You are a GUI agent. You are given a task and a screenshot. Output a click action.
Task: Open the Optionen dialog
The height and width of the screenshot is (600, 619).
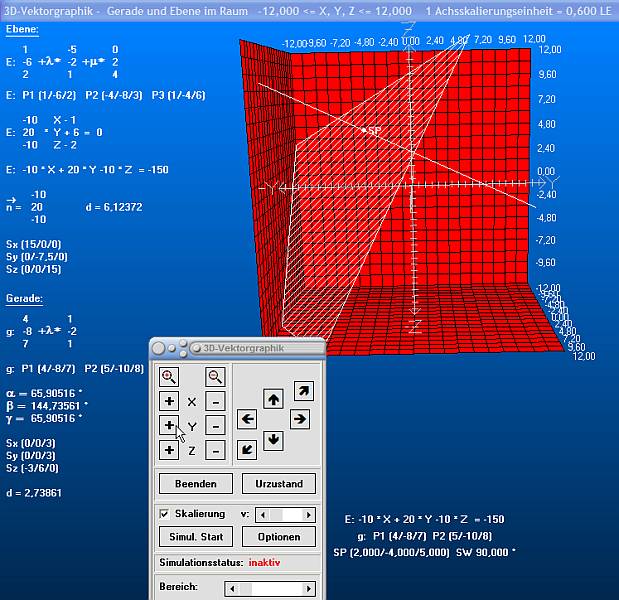[x=279, y=537]
